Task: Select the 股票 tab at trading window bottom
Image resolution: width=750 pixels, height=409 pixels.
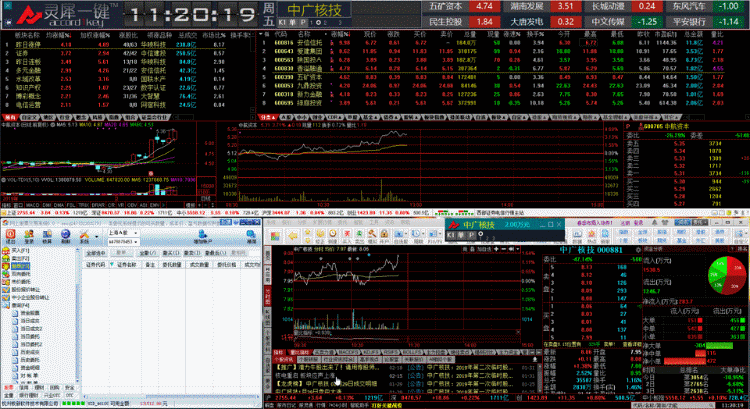Action: tap(9, 388)
